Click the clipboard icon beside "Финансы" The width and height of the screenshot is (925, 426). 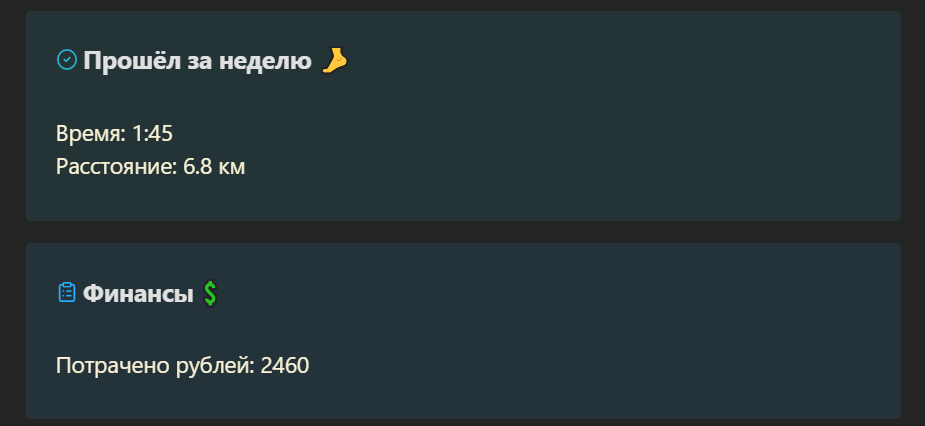pos(67,292)
